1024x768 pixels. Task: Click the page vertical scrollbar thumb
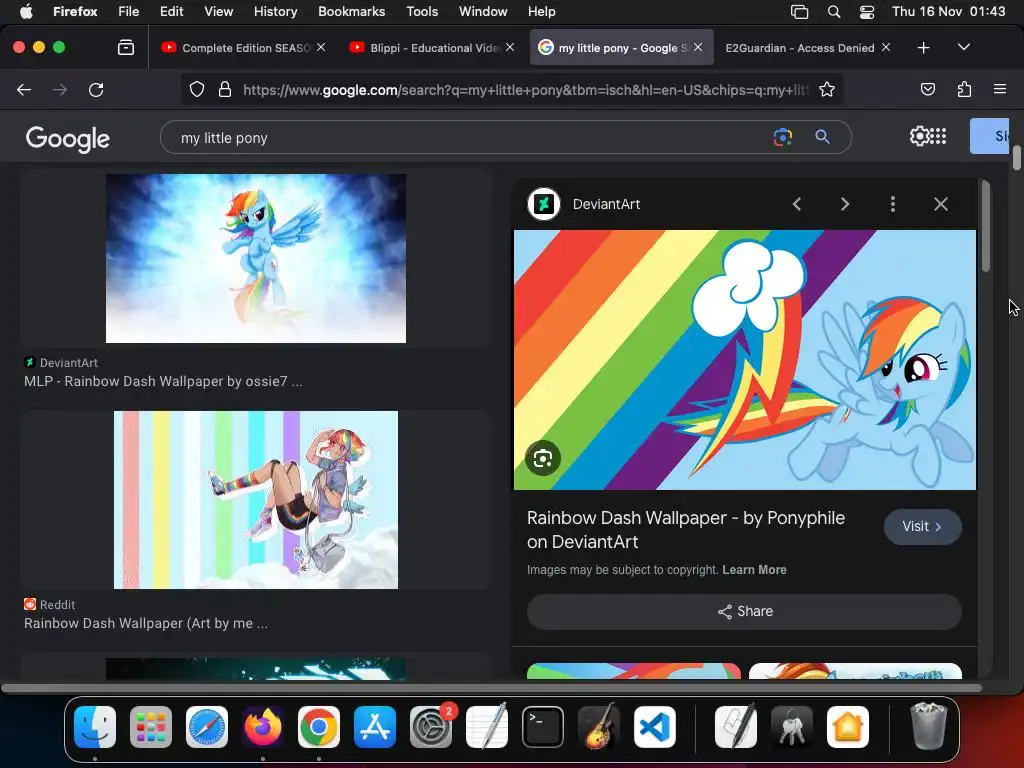1016,158
